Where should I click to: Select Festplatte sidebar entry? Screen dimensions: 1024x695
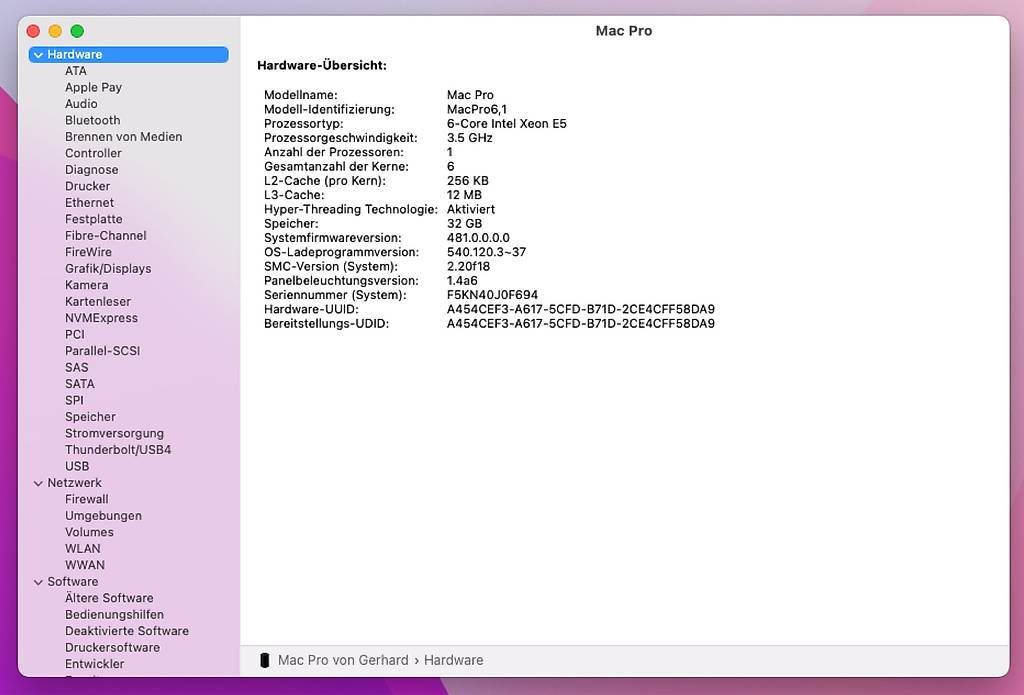[93, 219]
